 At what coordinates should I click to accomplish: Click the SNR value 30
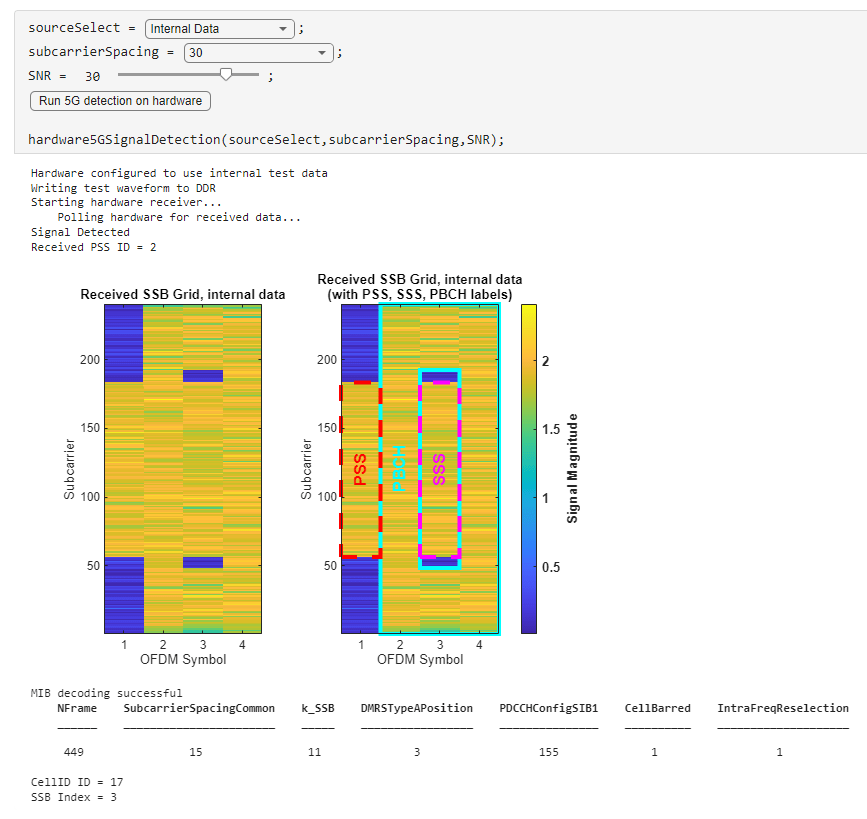(92, 76)
